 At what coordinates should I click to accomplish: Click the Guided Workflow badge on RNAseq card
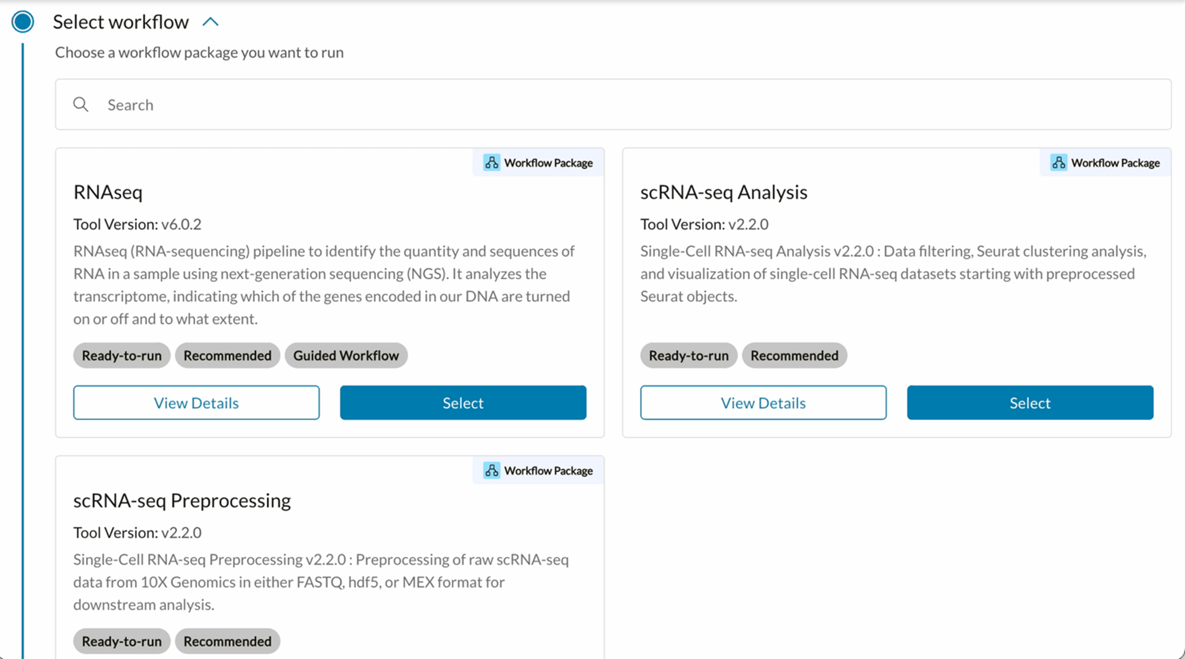(346, 355)
